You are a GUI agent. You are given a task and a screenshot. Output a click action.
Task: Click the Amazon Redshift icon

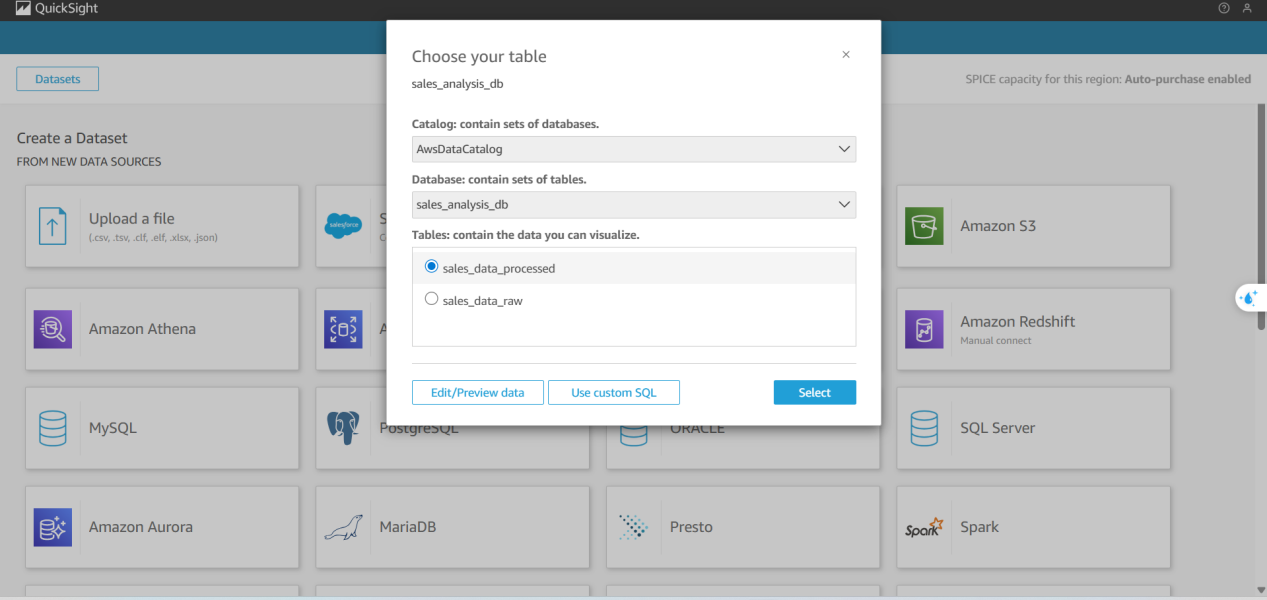click(924, 329)
